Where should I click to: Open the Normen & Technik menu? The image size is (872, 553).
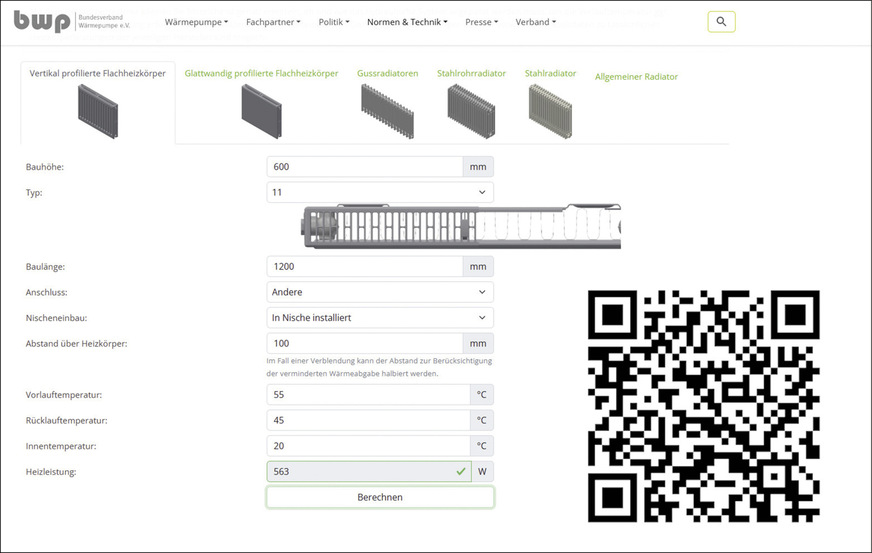(x=407, y=22)
